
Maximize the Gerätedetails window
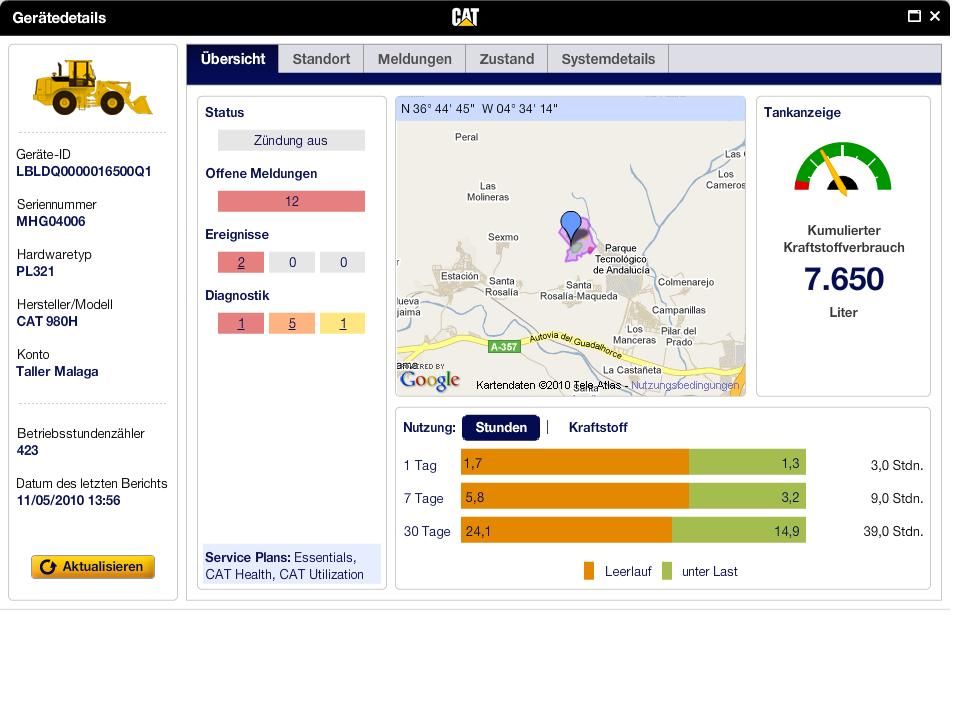(913, 16)
